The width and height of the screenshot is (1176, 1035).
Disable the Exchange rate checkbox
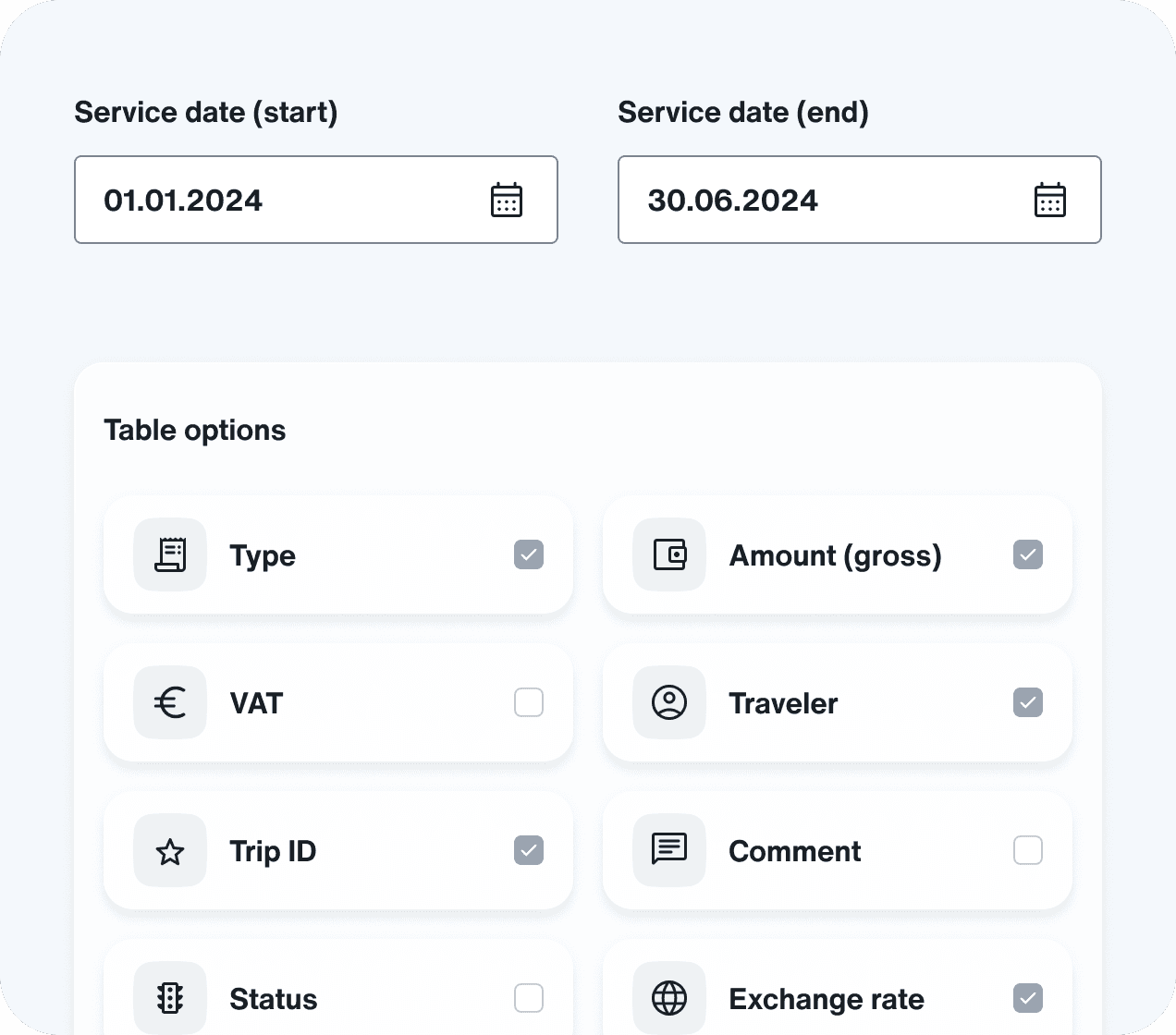pyautogui.click(x=1028, y=998)
